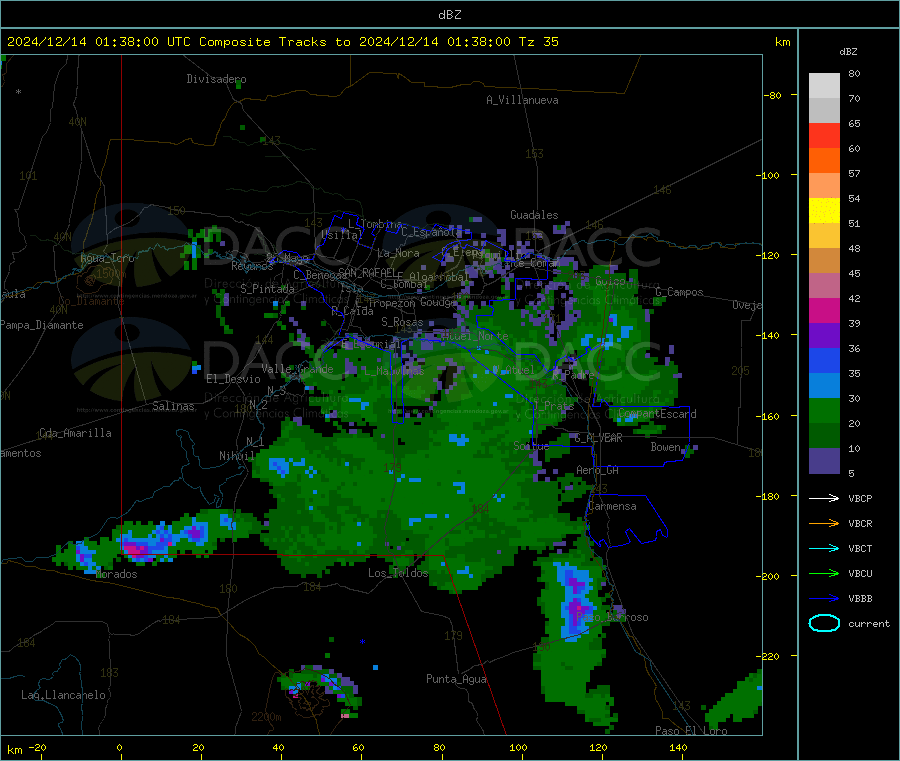Click the 'dBZ' title at top center
This screenshot has height=761, width=900.
click(x=449, y=15)
